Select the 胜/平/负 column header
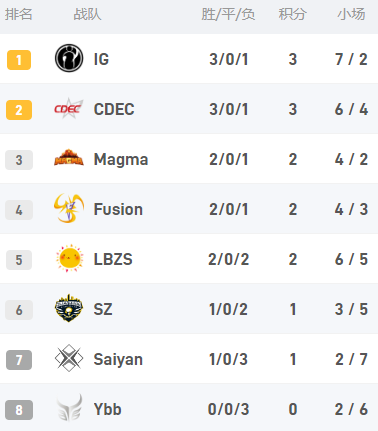 pyautogui.click(x=228, y=14)
